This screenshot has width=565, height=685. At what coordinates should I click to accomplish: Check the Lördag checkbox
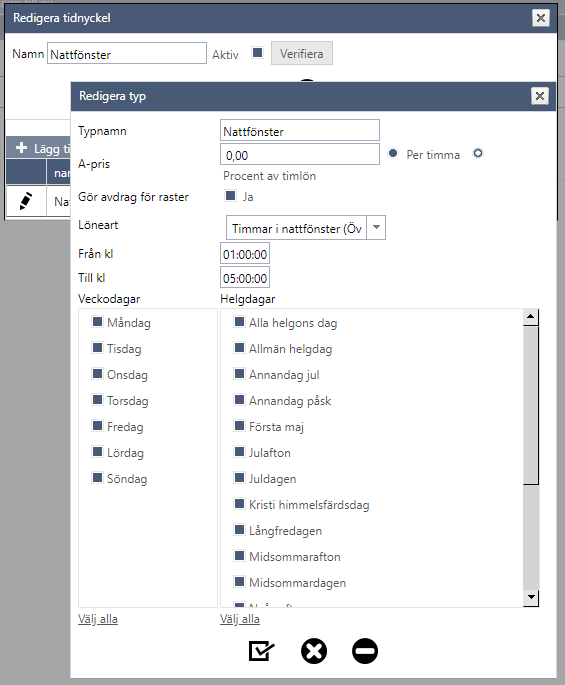pos(97,452)
